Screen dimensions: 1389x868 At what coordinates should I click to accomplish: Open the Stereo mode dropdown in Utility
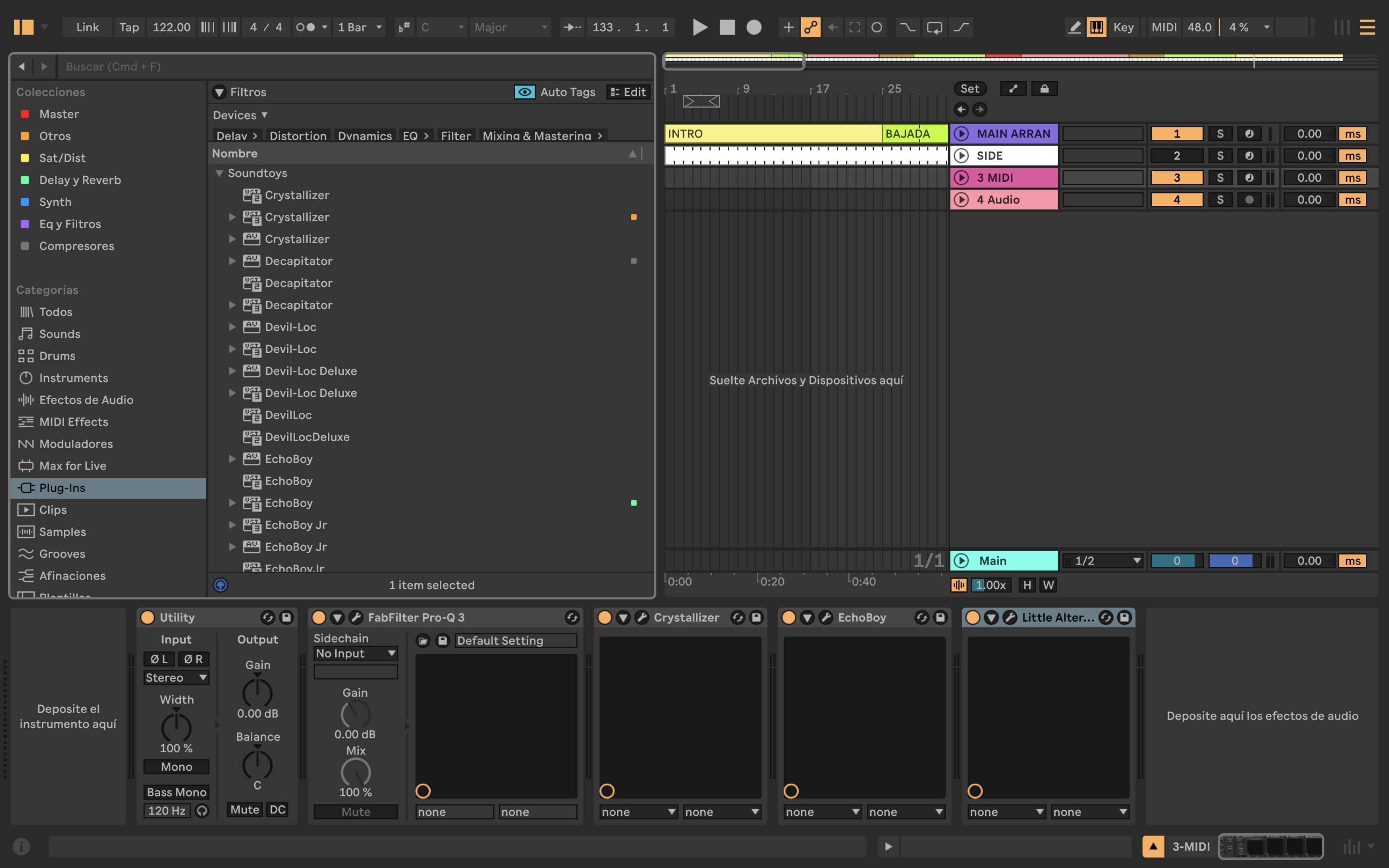176,678
